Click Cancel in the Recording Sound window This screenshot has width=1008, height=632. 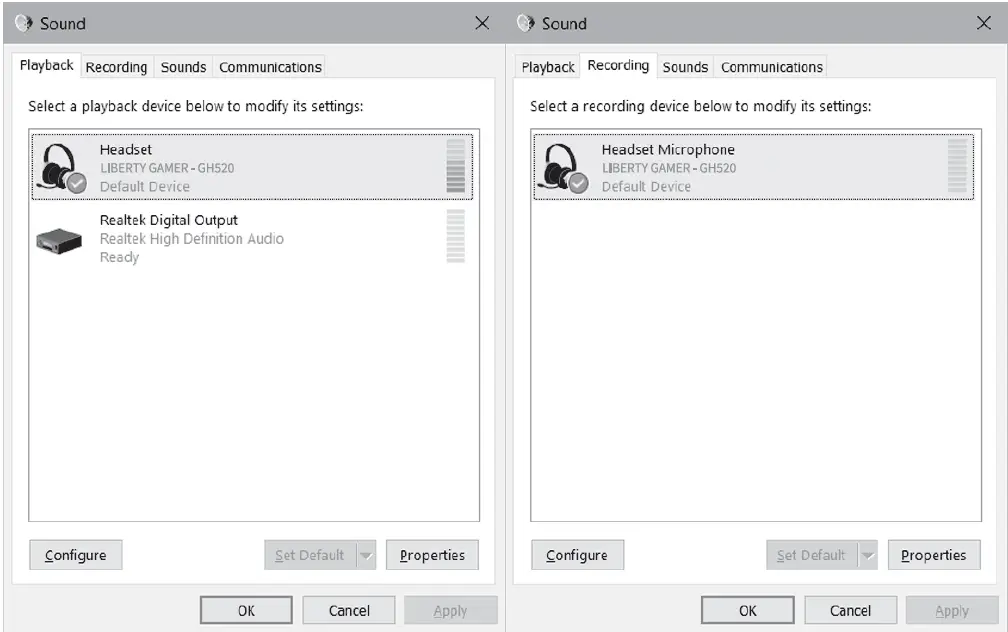pyautogui.click(x=850, y=610)
